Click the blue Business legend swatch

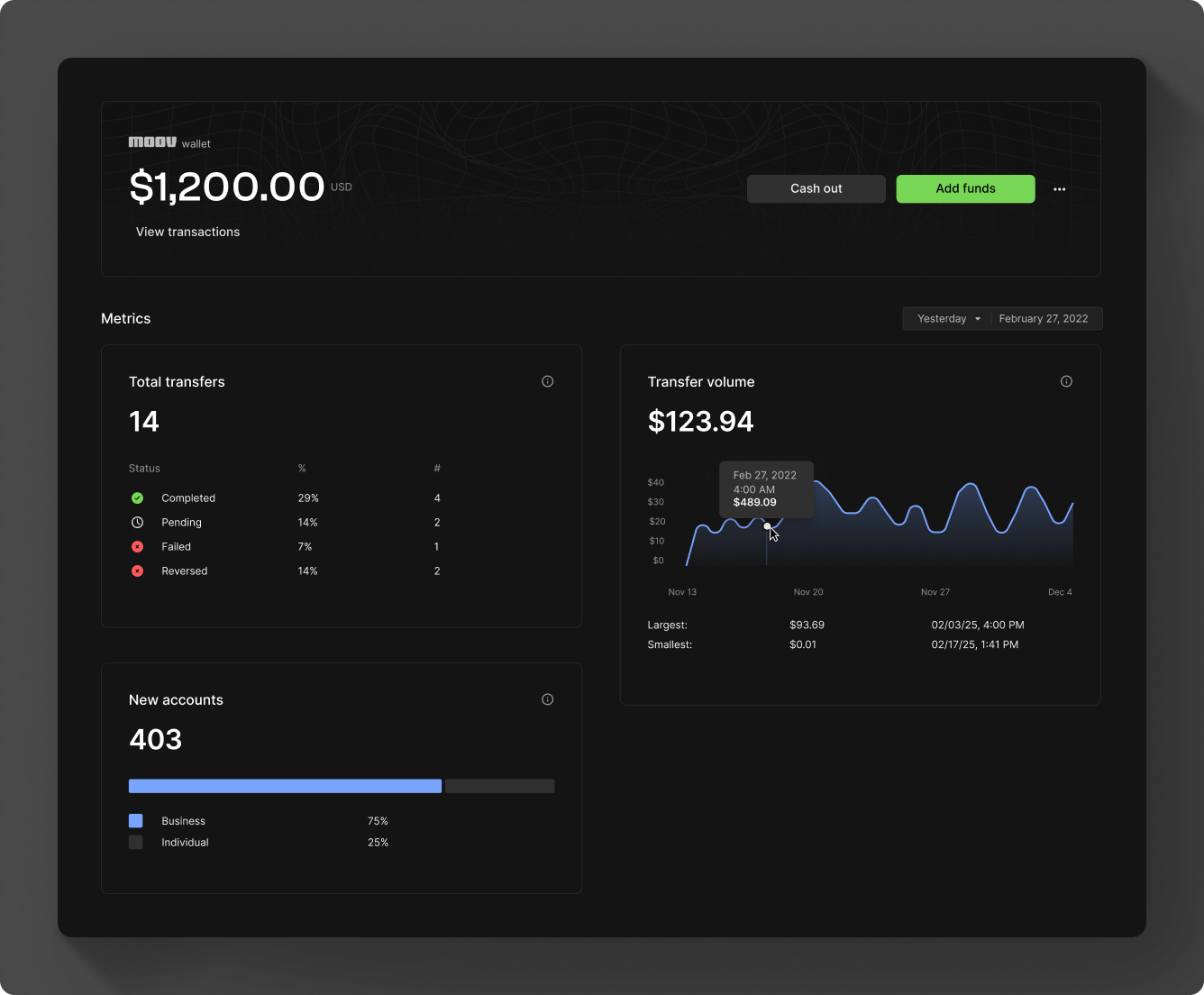[136, 821]
